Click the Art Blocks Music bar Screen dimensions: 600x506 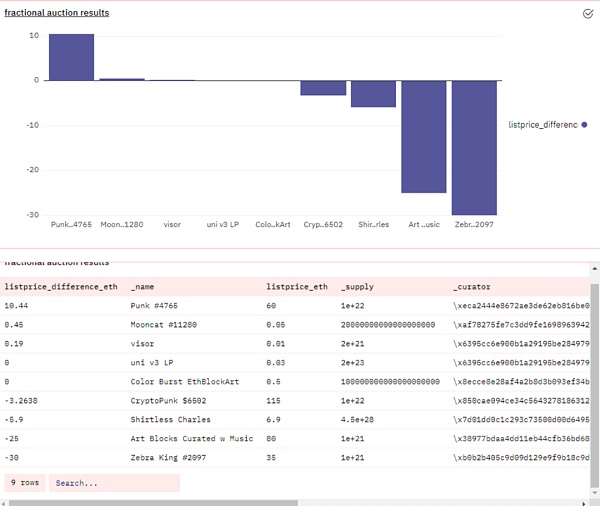pyautogui.click(x=424, y=136)
